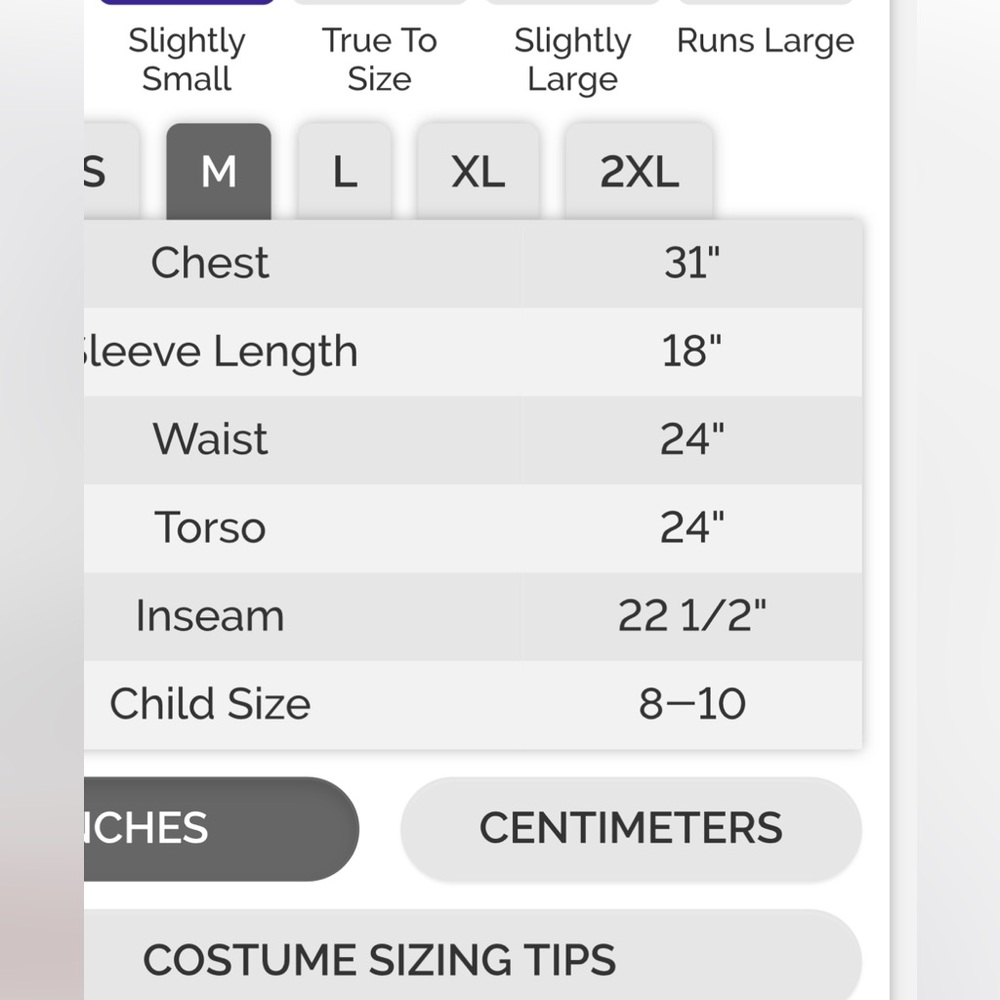The image size is (1000, 1000).
Task: Click the Waist measurement row
Action: pos(473,439)
